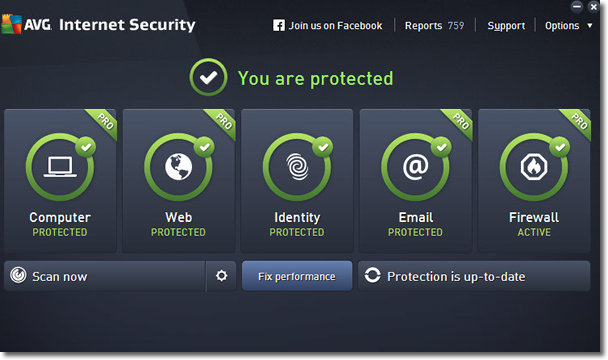608x360 pixels.
Task: Open the Computer protection laptop icon
Action: 60,167
